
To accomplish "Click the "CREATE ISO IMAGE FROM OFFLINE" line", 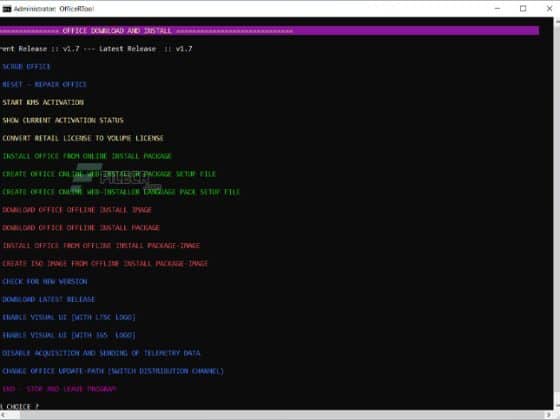I will point(105,264).
